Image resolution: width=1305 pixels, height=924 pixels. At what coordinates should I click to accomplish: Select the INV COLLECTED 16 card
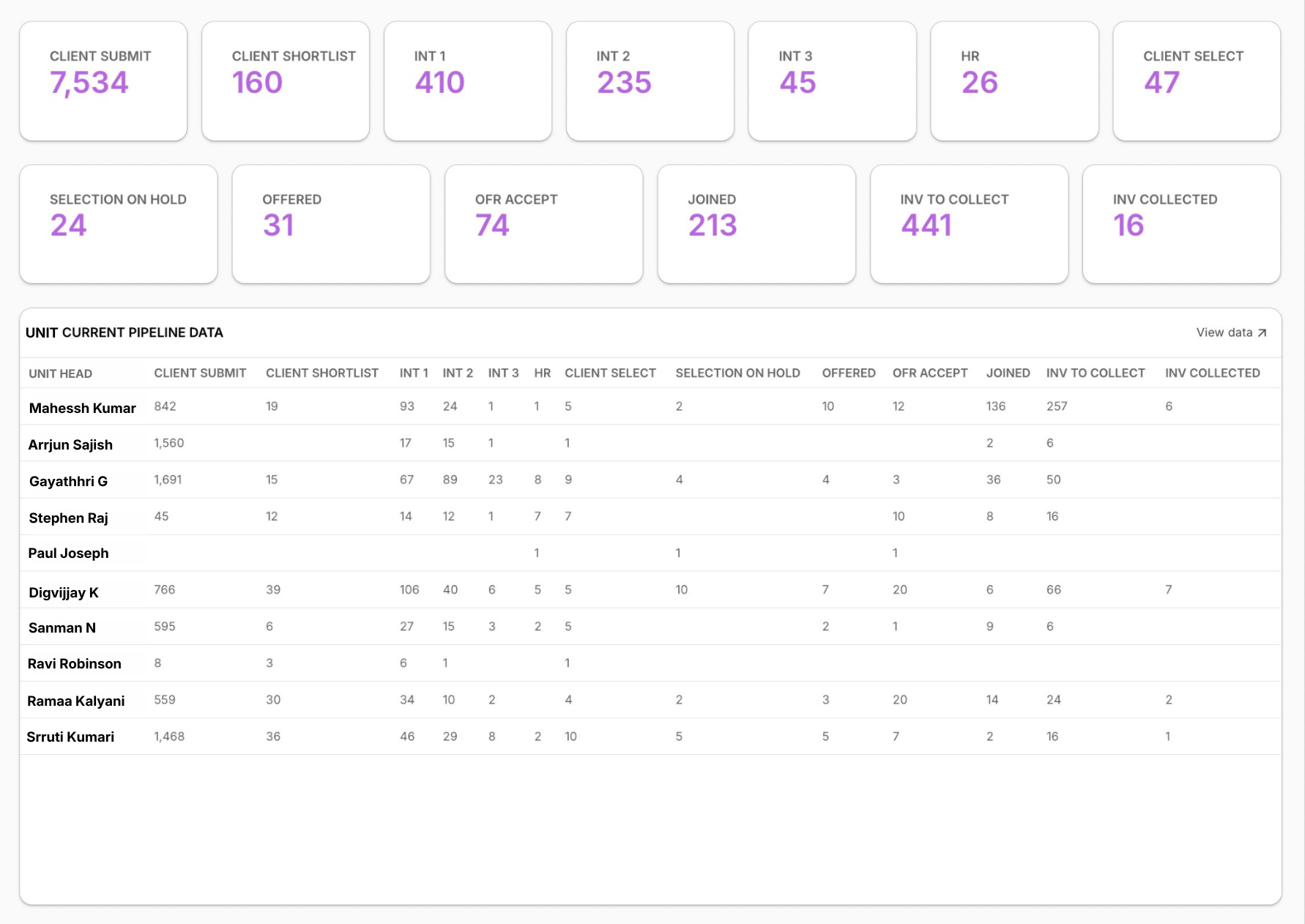coord(1182,224)
